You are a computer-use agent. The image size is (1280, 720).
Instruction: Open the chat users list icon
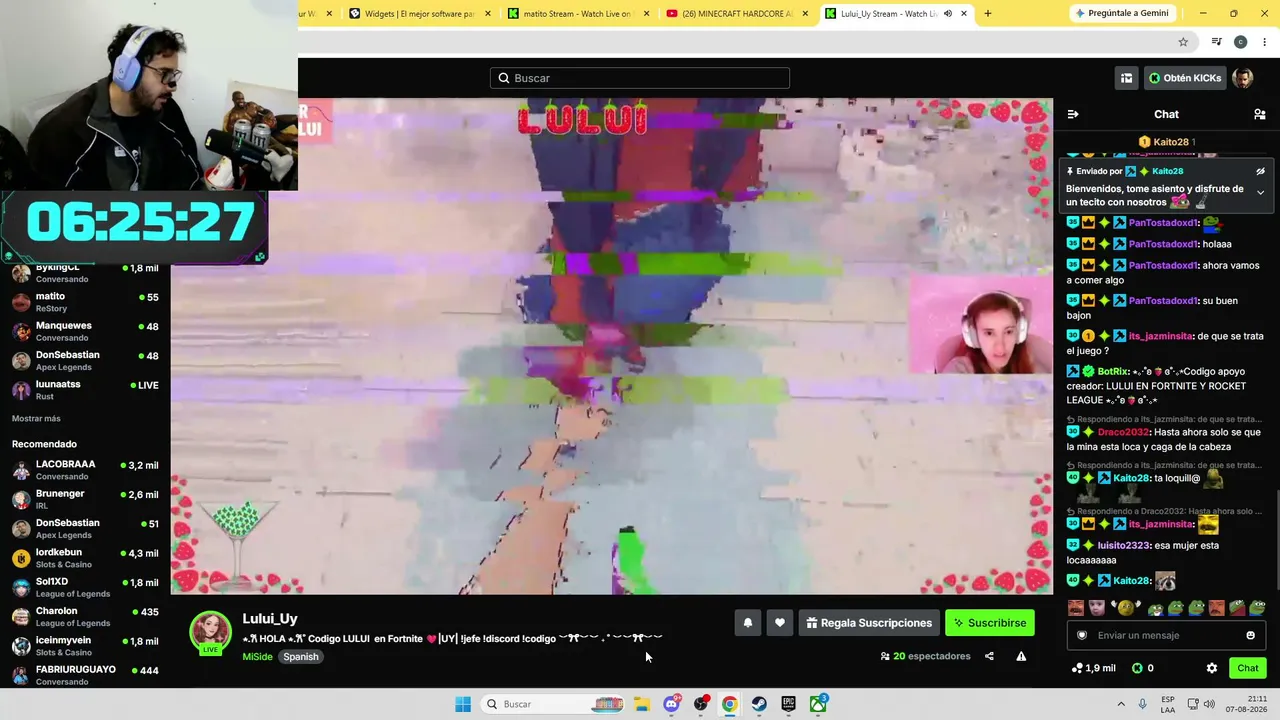(1259, 114)
